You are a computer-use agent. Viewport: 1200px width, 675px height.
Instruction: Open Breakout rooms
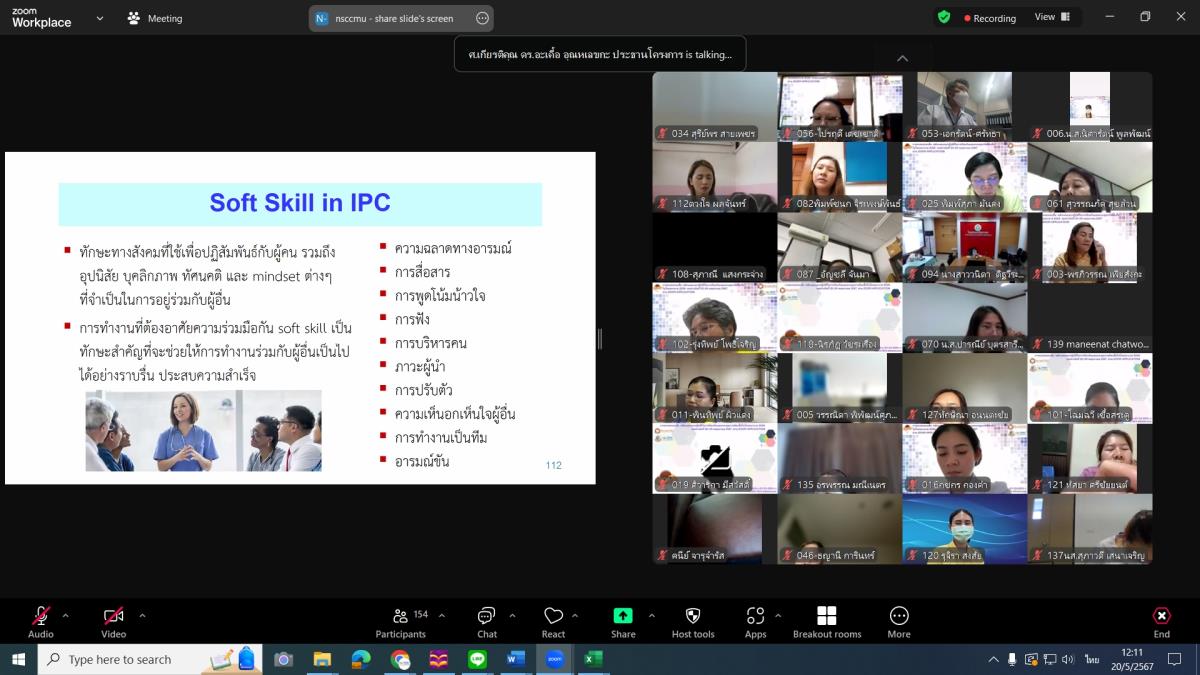click(x=827, y=622)
